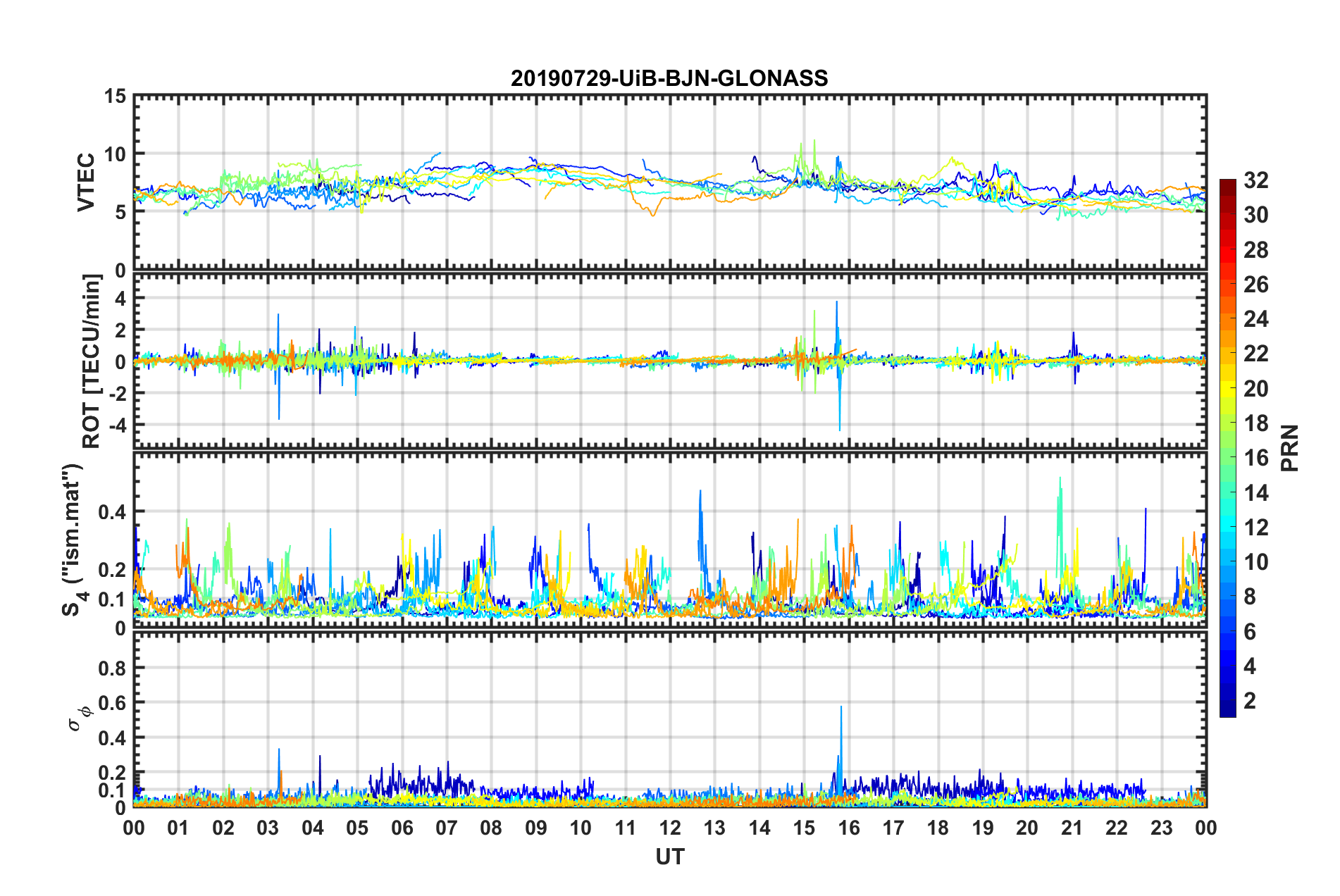The image size is (1340, 896).
Task: Click hour tick label 07
Action: point(447,828)
